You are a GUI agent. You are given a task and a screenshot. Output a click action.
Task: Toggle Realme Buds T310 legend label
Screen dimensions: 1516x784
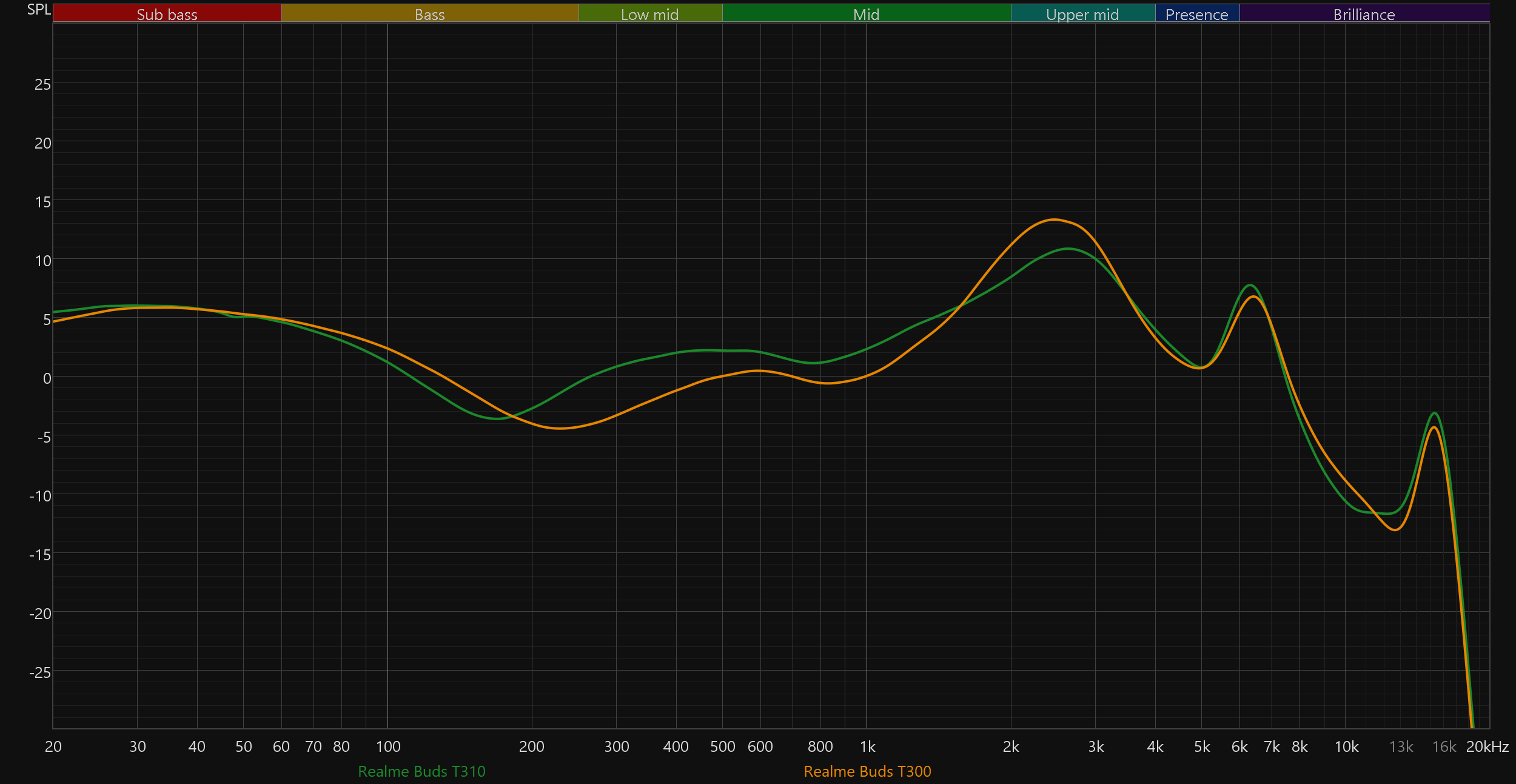pyautogui.click(x=421, y=771)
